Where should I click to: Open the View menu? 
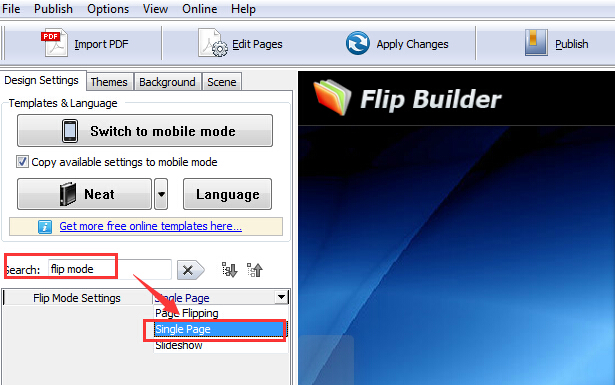[155, 9]
